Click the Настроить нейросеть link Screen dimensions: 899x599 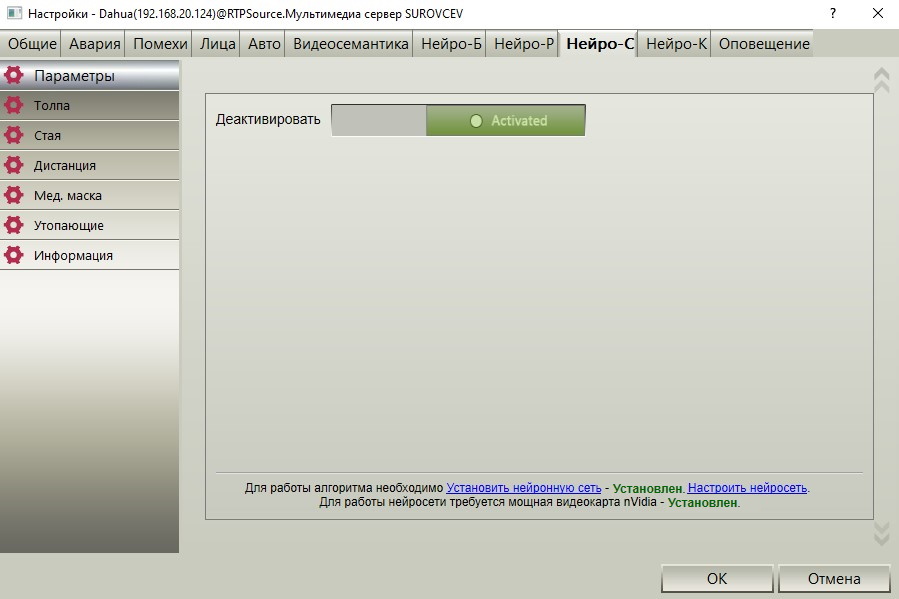(747, 488)
